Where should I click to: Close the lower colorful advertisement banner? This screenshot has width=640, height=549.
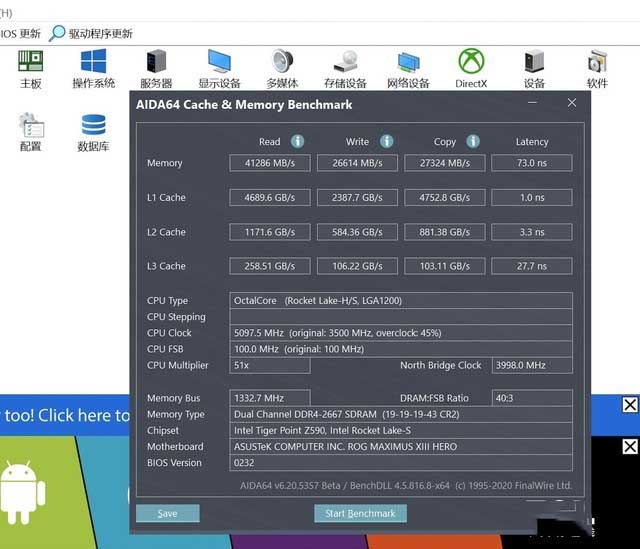point(630,446)
